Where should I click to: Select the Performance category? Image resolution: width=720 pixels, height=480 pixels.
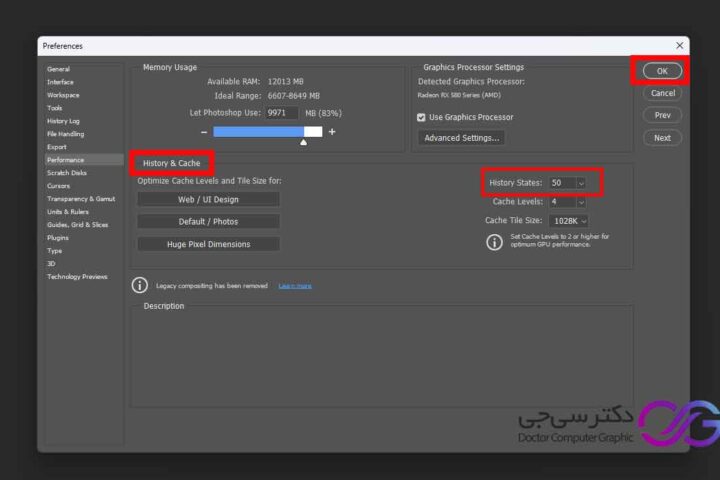point(84,160)
